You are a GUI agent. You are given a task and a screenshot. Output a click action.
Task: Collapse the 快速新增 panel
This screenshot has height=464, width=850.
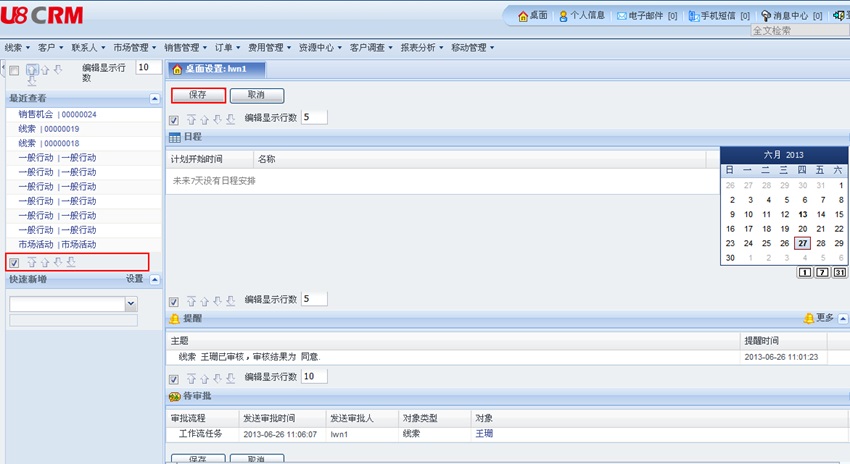[x=154, y=280]
